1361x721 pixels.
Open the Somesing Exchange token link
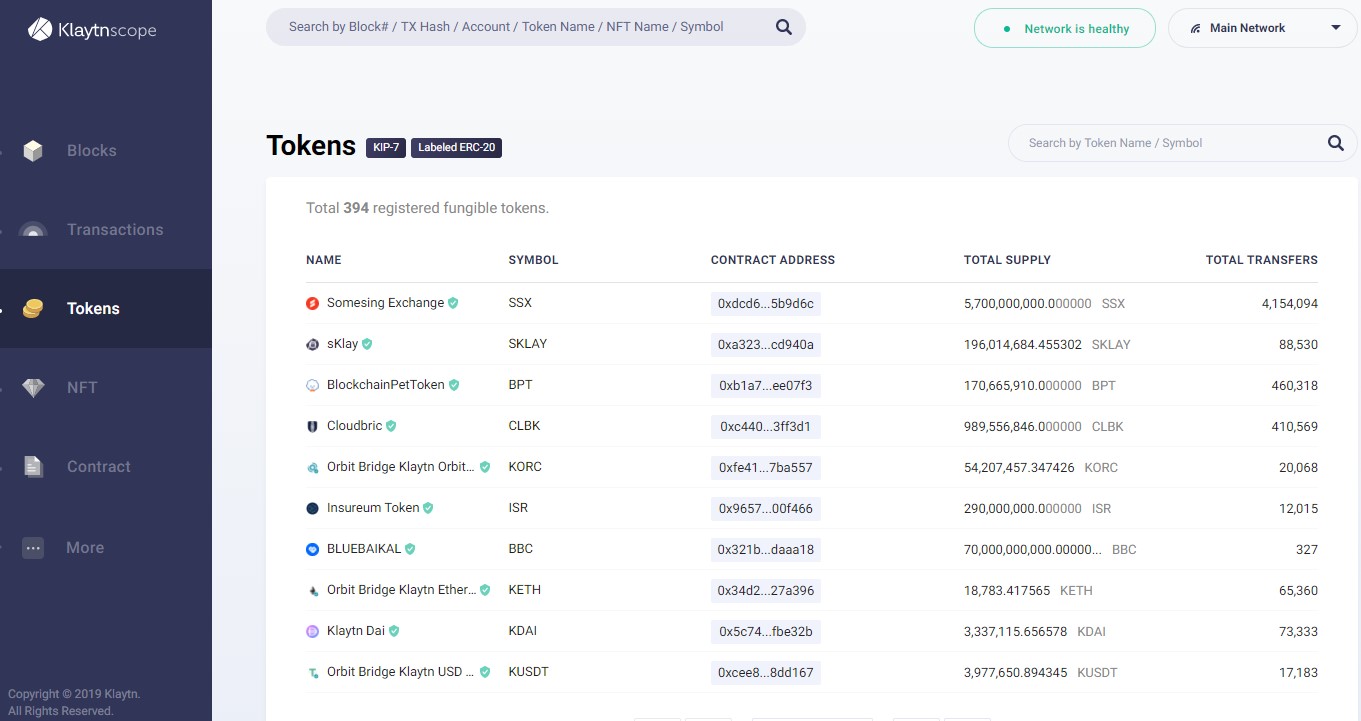385,303
